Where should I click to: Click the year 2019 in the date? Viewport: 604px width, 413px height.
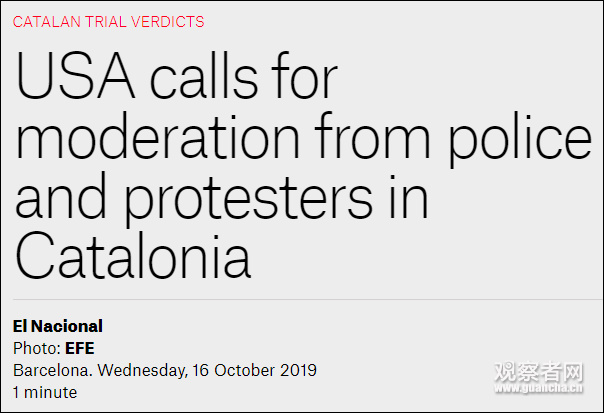297,370
